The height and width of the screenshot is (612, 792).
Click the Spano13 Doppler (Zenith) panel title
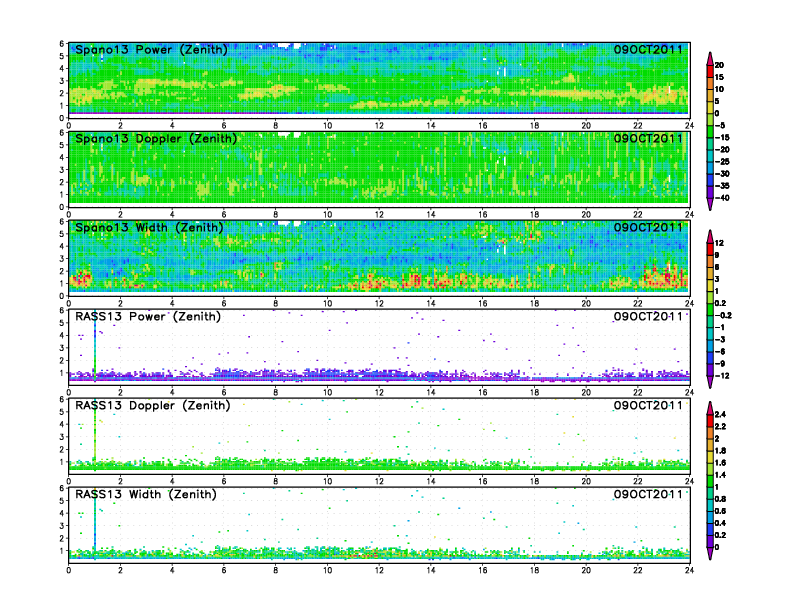(x=155, y=139)
